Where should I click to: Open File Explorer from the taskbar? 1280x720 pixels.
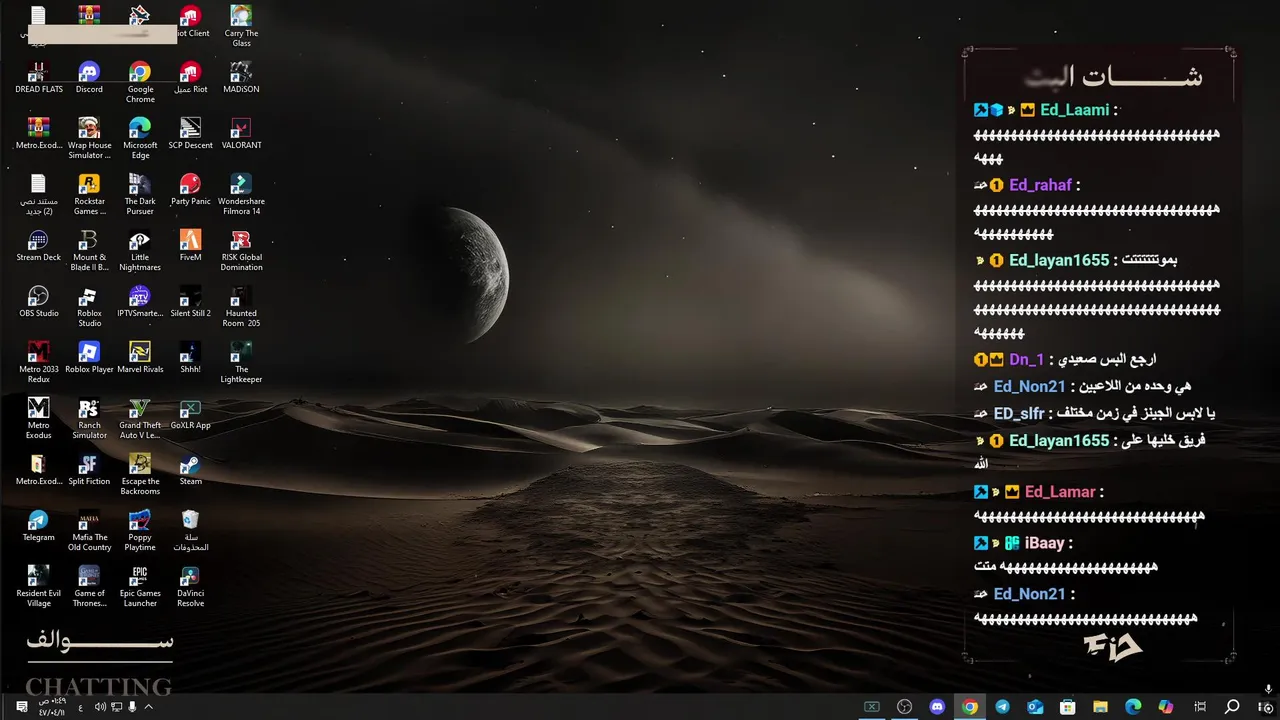click(x=1100, y=707)
